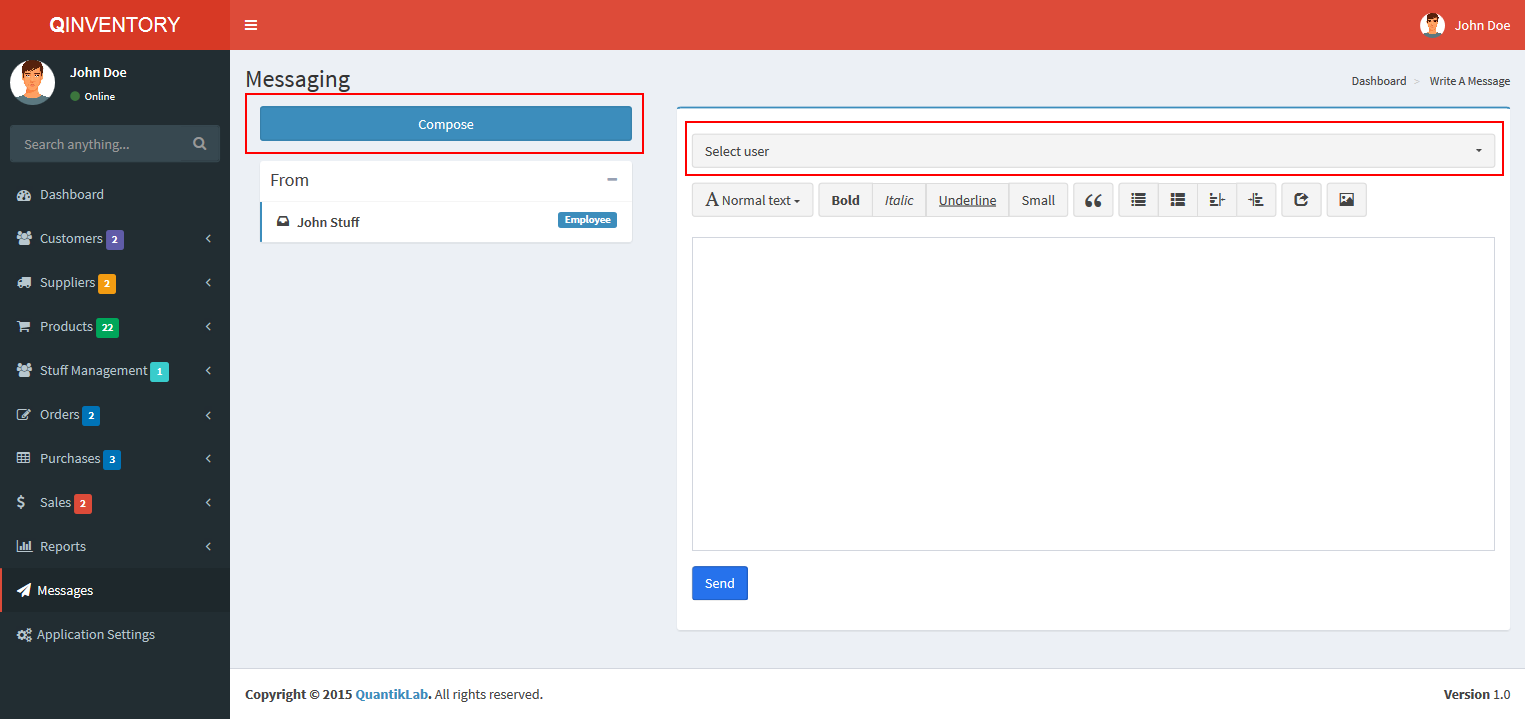Click the insert image icon
Image resolution: width=1525 pixels, height=719 pixels.
[1346, 200]
